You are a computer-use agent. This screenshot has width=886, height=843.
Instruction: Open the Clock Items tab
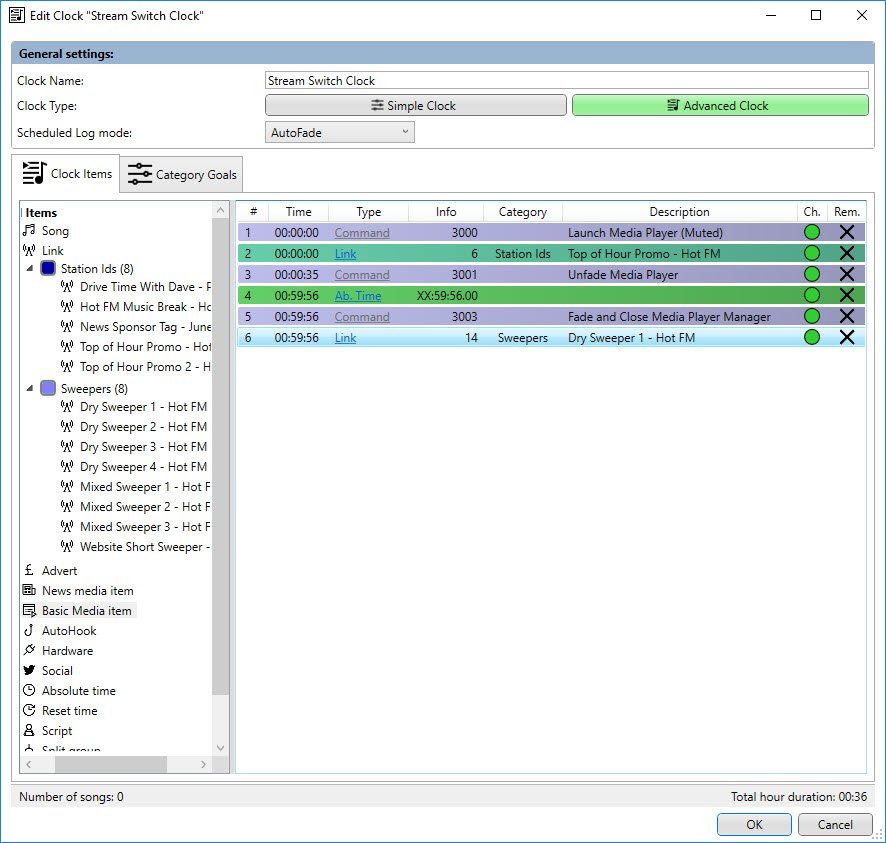[x=67, y=173]
